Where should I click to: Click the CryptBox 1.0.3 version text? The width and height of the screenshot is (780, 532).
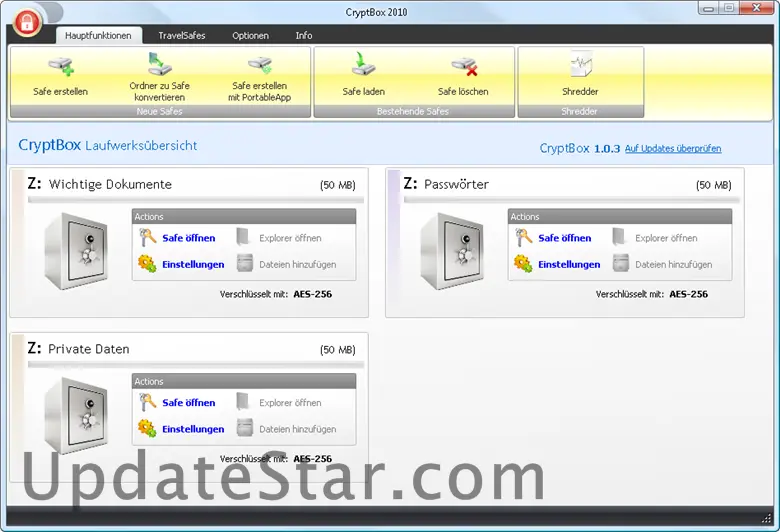pyautogui.click(x=580, y=148)
